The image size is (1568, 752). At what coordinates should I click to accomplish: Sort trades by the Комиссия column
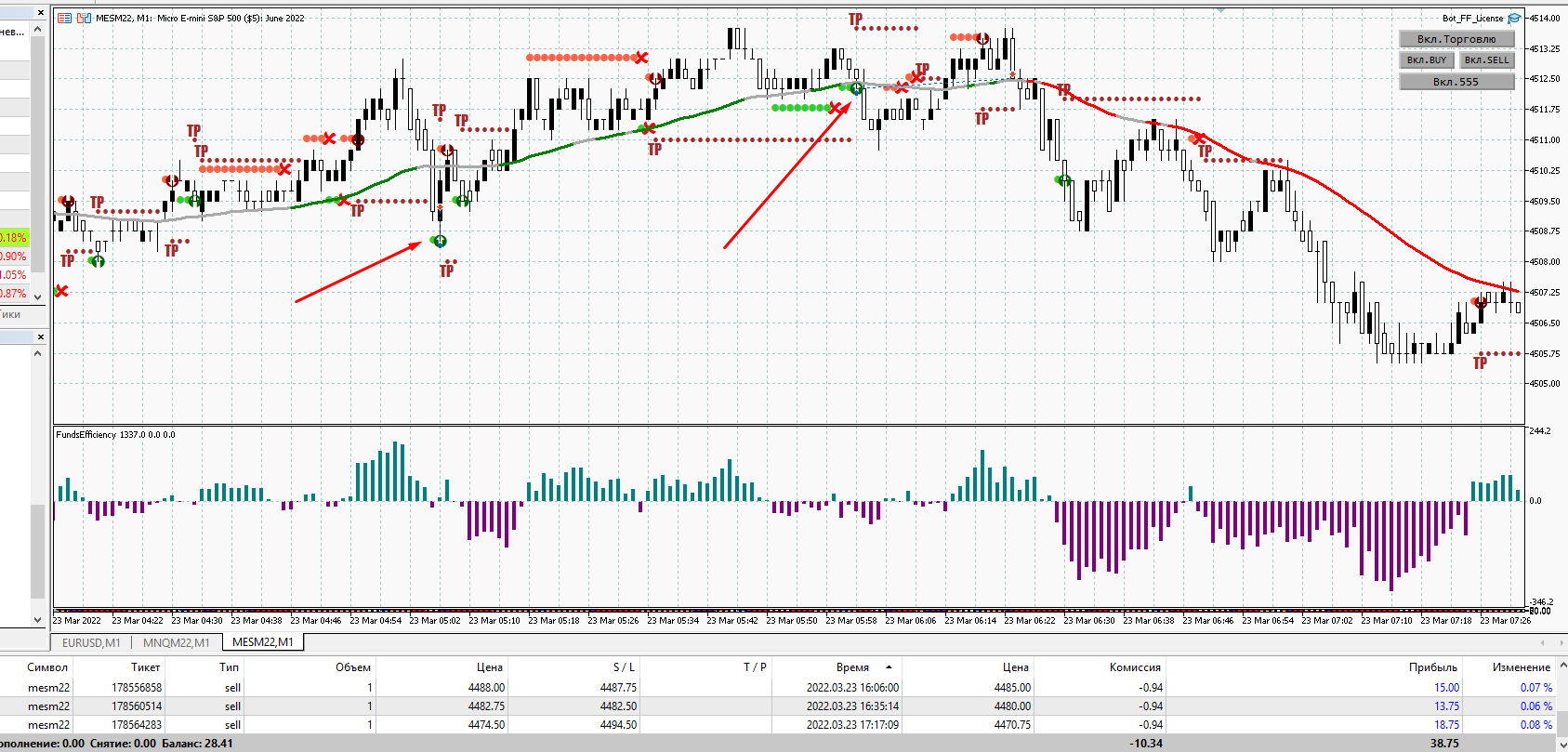[x=1135, y=667]
